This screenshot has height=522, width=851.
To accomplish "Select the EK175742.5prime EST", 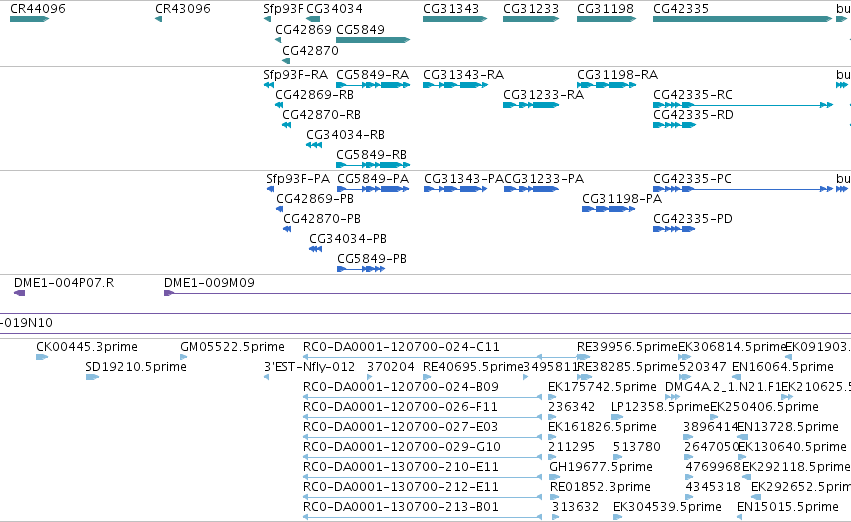I will (x=554, y=397).
